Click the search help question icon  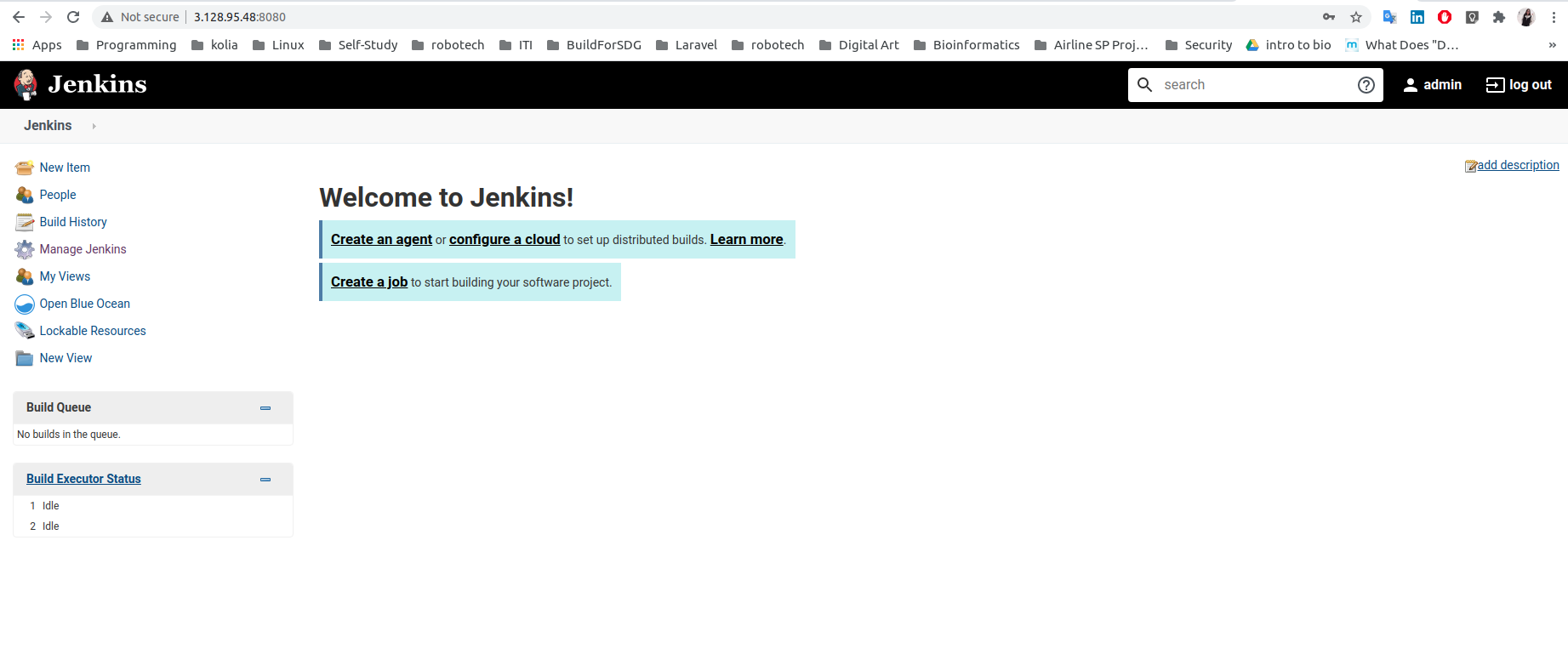[x=1366, y=85]
